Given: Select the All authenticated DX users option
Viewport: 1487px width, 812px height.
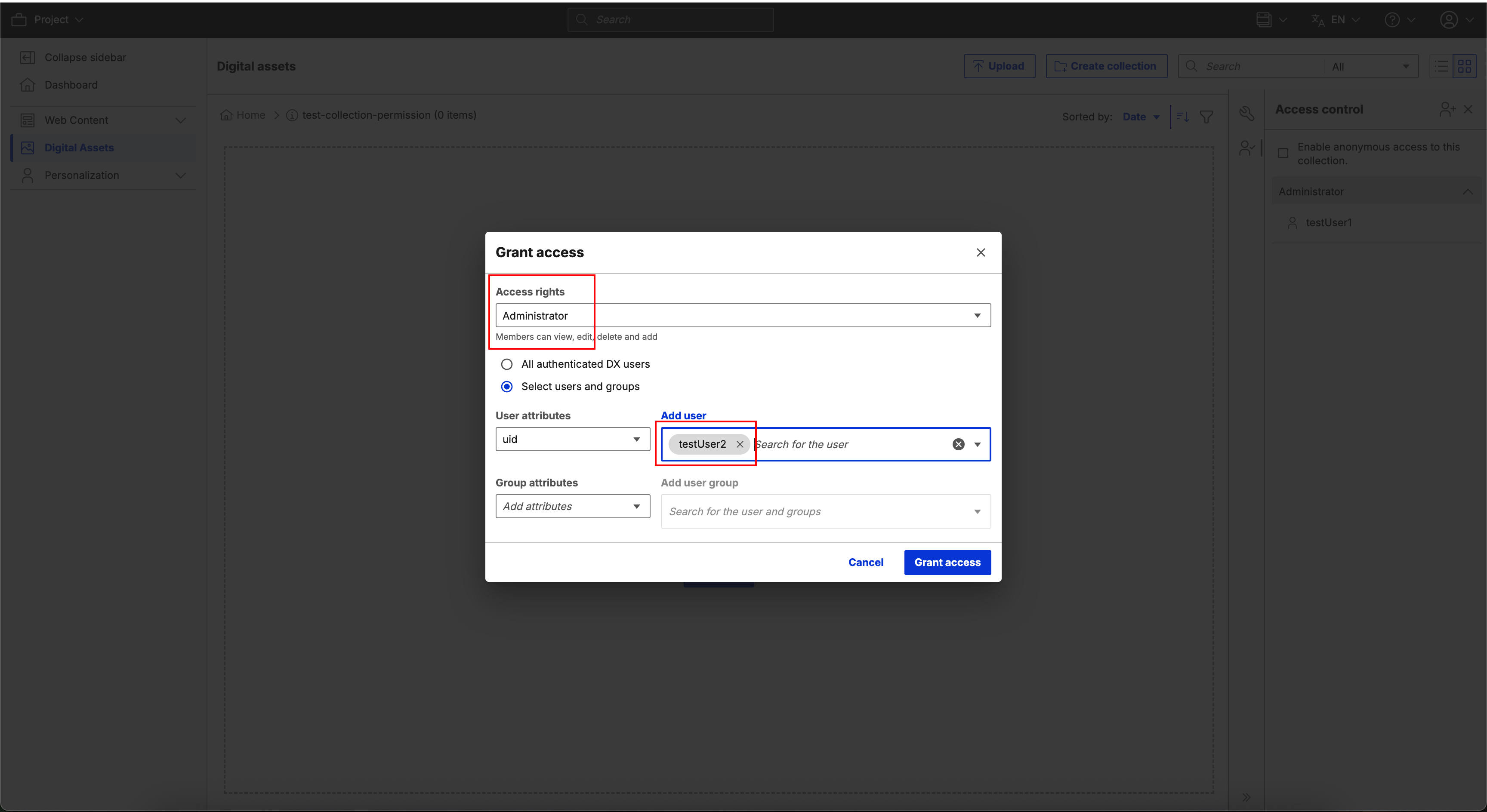Looking at the screenshot, I should (x=507, y=363).
